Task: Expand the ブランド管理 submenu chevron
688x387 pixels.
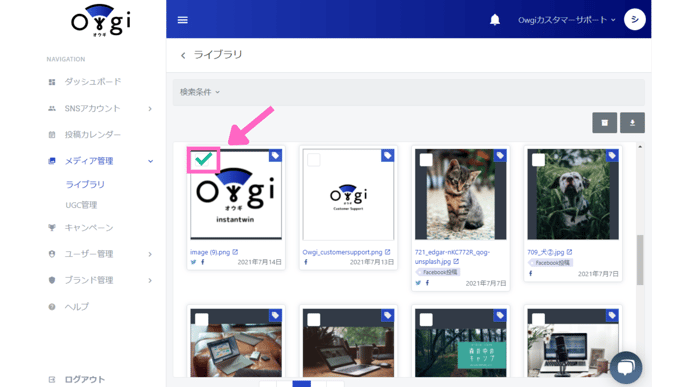Action: pyautogui.click(x=150, y=280)
